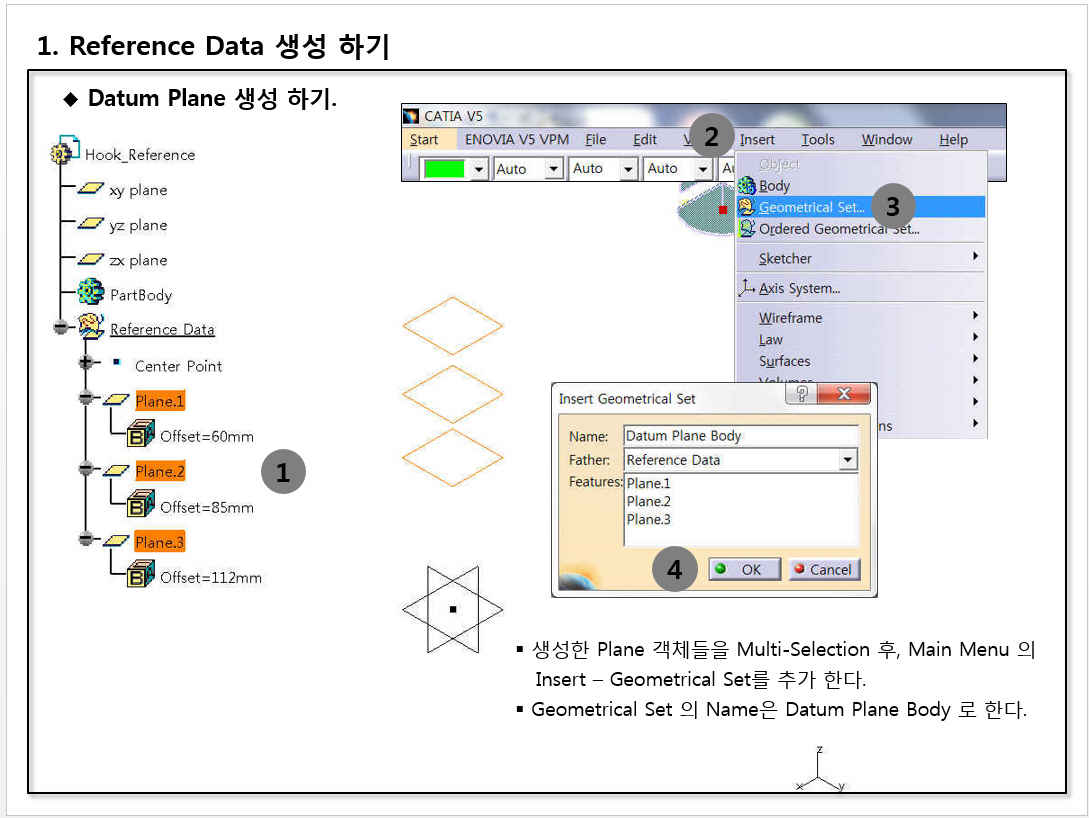Screen dimensions: 1089x818
Task: Open the Tools menu
Action: [x=817, y=140]
